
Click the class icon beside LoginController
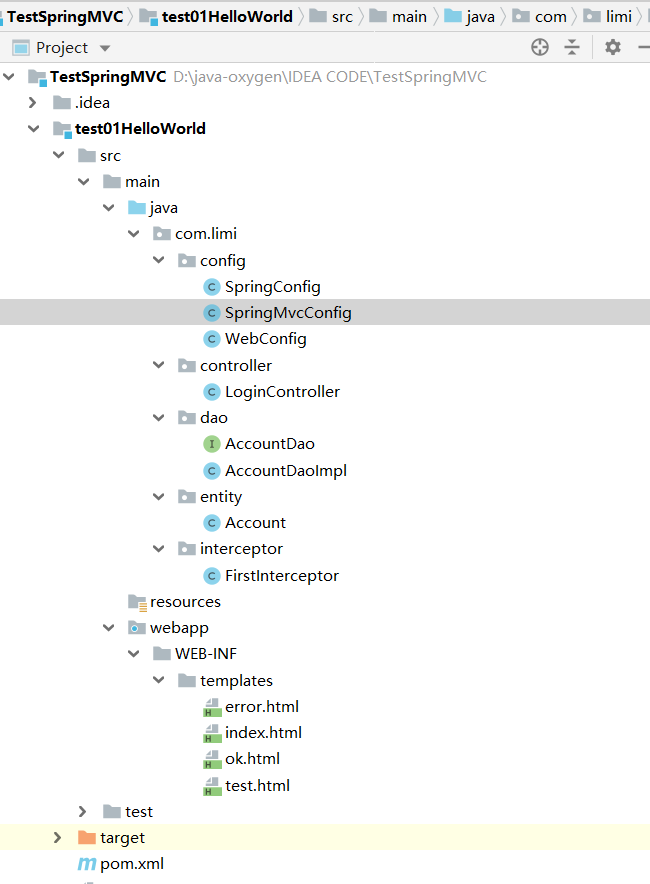[212, 391]
